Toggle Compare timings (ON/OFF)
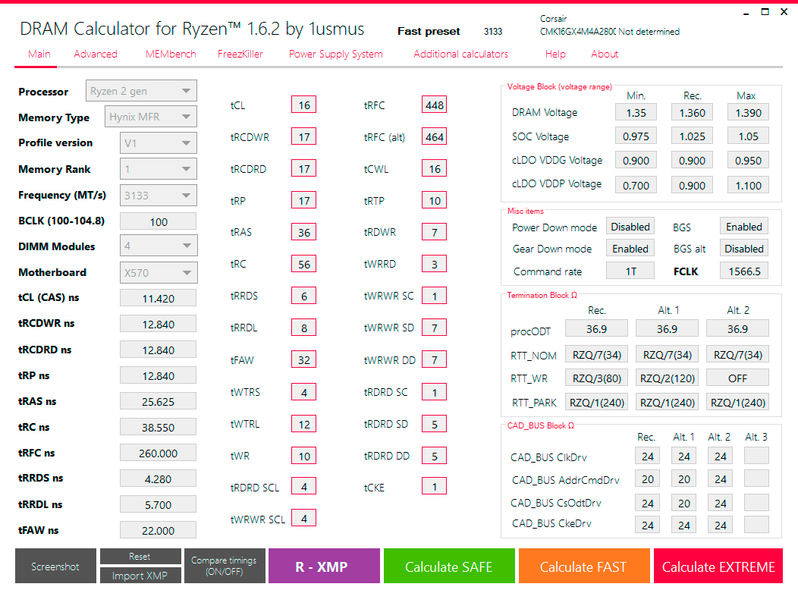This screenshot has height=599, width=798. coord(224,566)
